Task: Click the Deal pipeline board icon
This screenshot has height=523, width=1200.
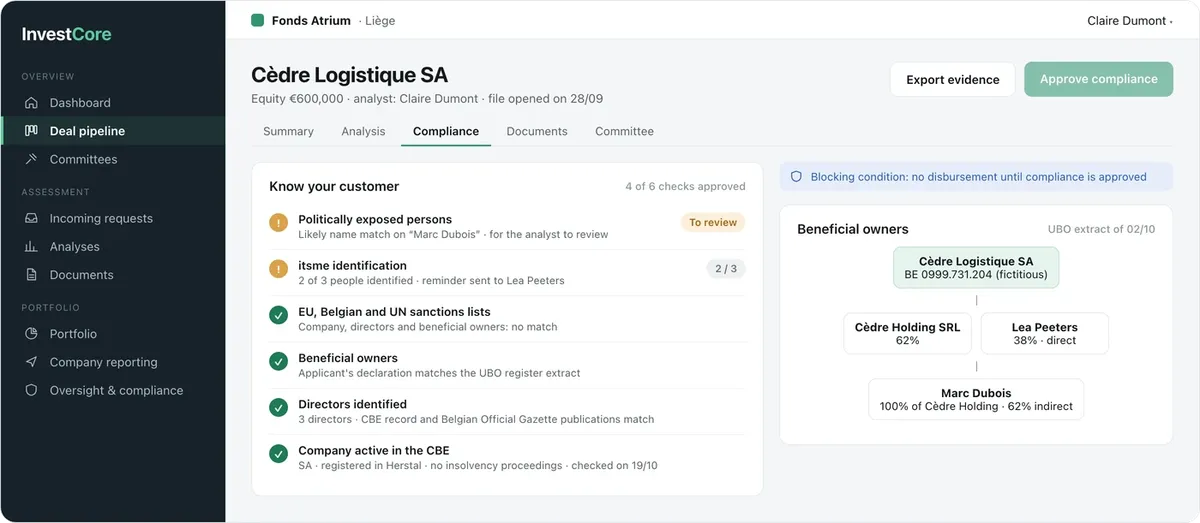Action: click(x=31, y=131)
